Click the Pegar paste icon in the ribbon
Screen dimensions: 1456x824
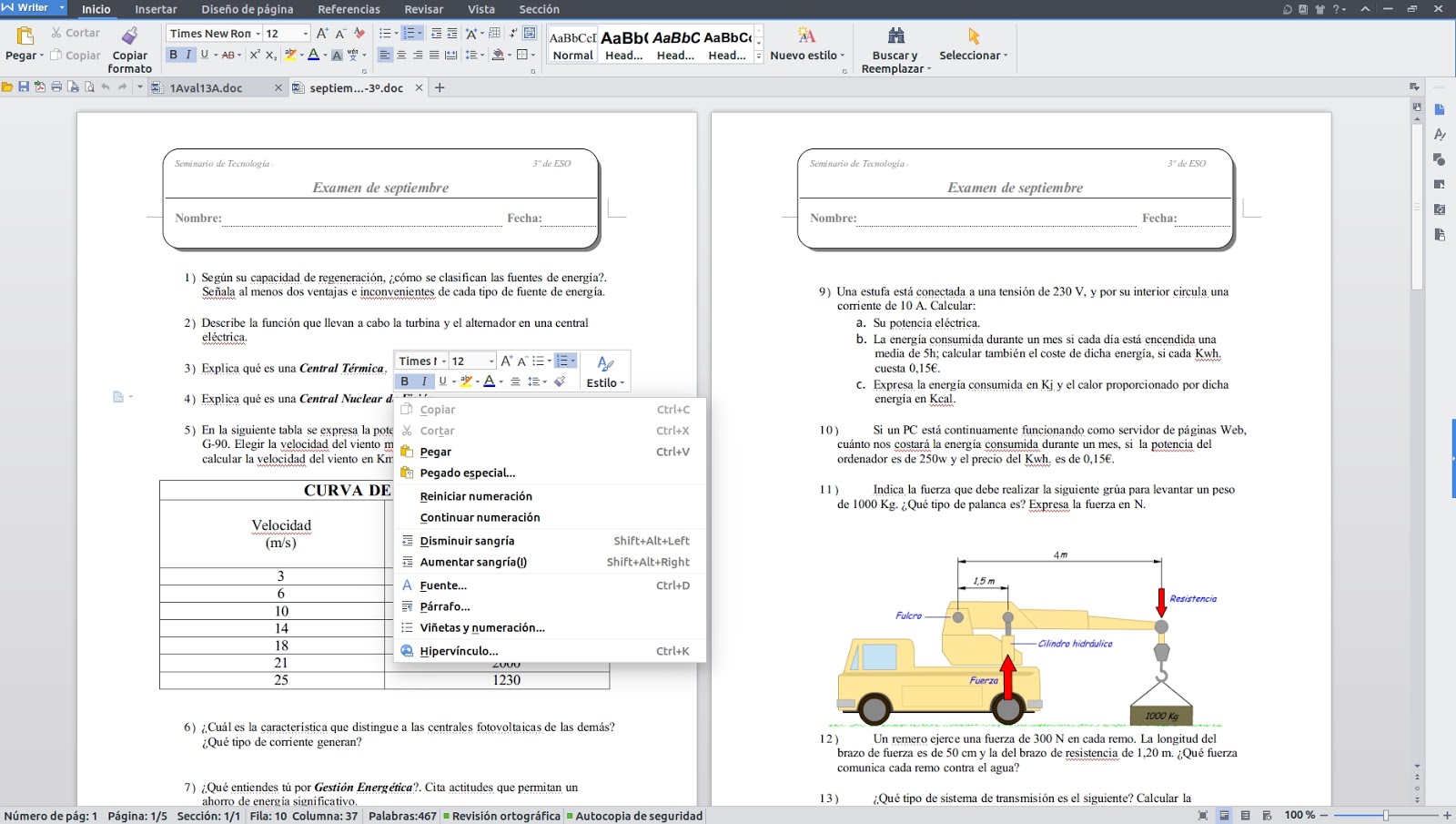[x=25, y=36]
